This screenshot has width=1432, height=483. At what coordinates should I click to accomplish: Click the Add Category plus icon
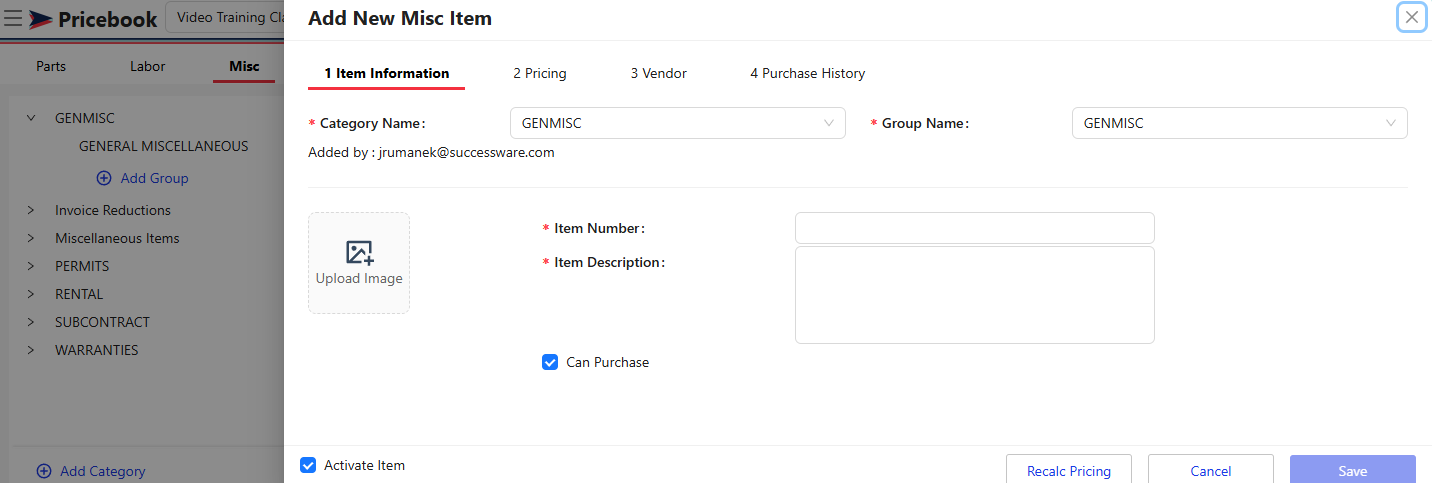point(44,471)
